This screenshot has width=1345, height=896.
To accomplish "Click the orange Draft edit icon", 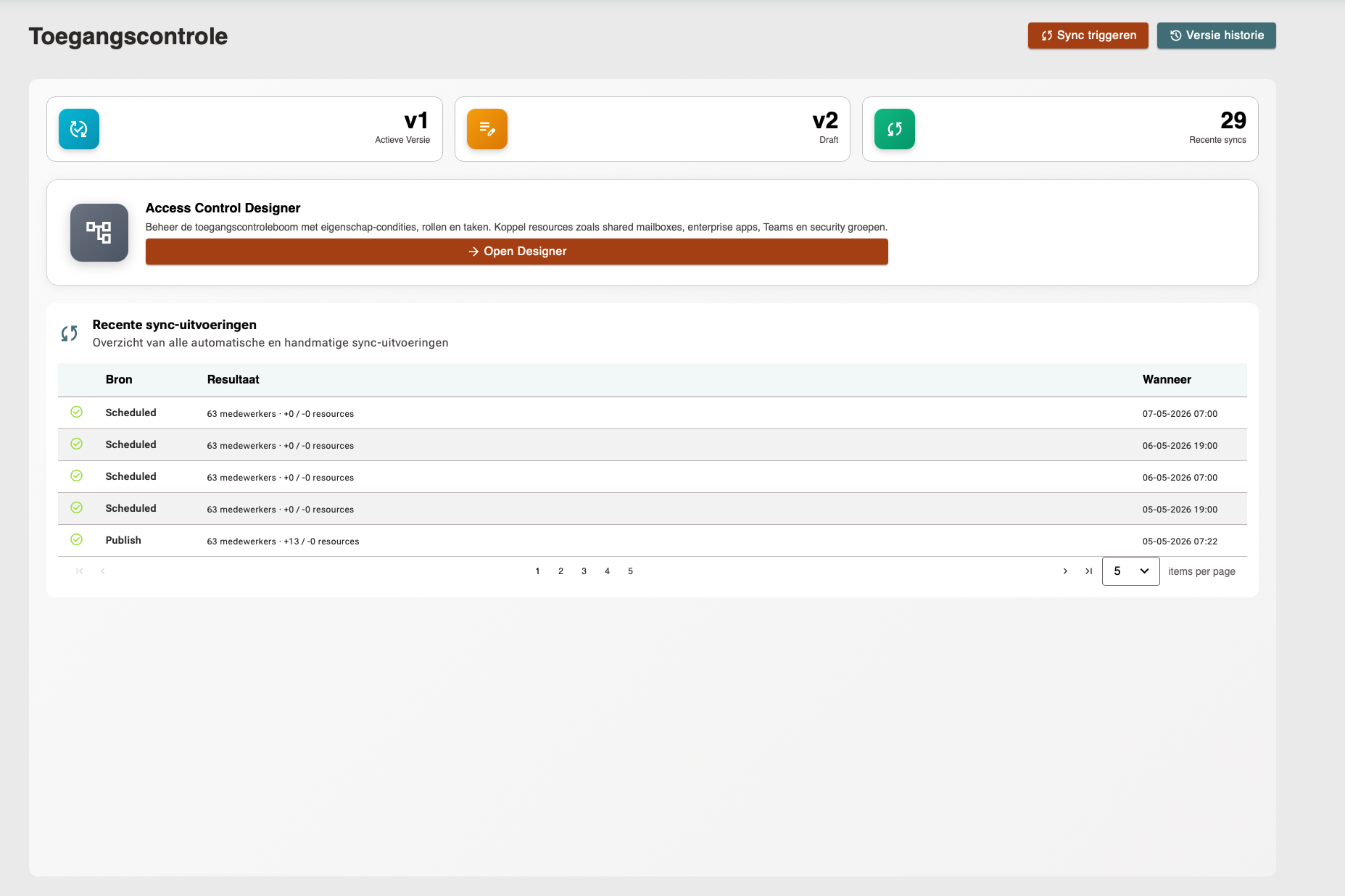I will tap(487, 129).
